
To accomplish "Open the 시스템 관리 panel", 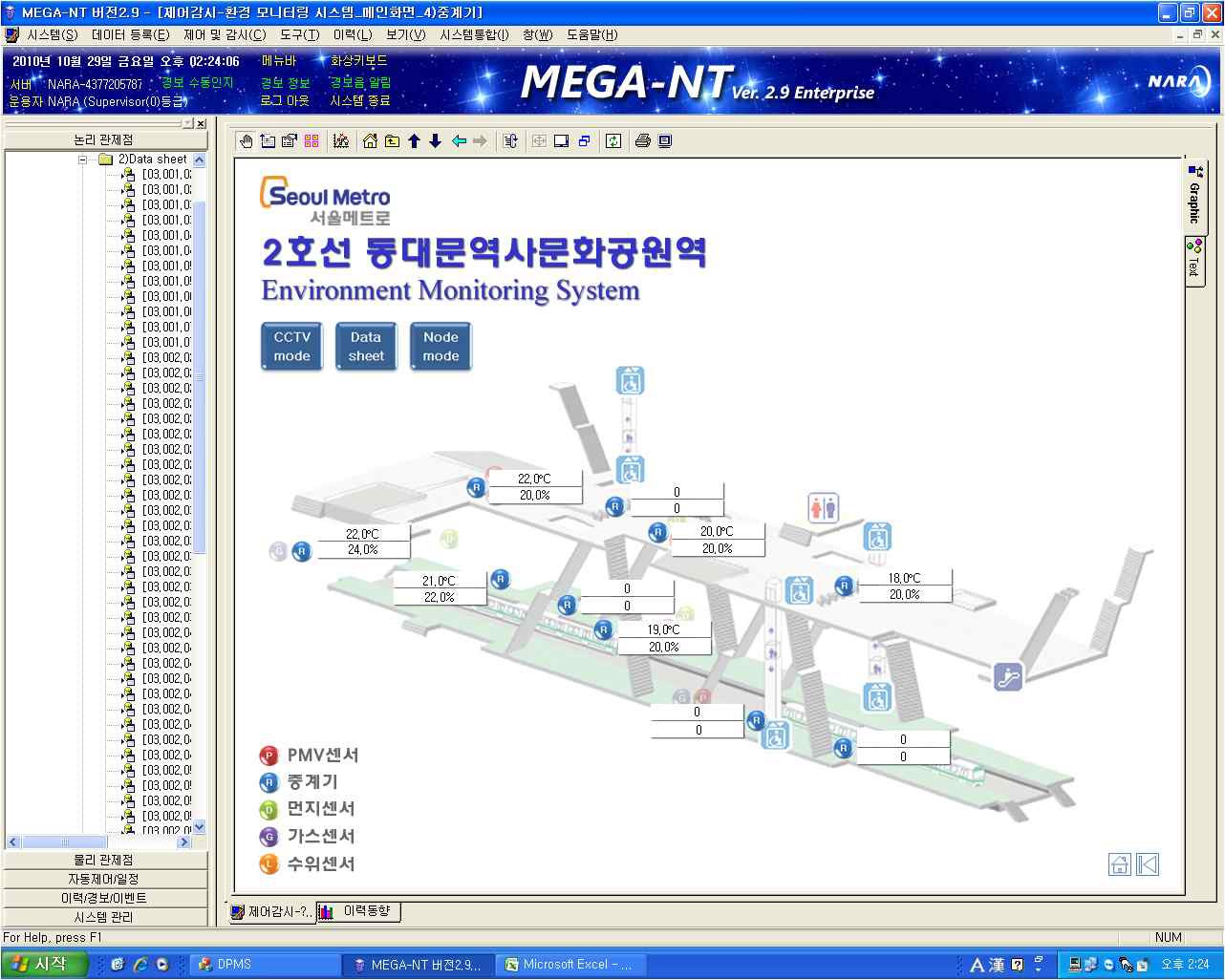I will pyautogui.click(x=103, y=917).
